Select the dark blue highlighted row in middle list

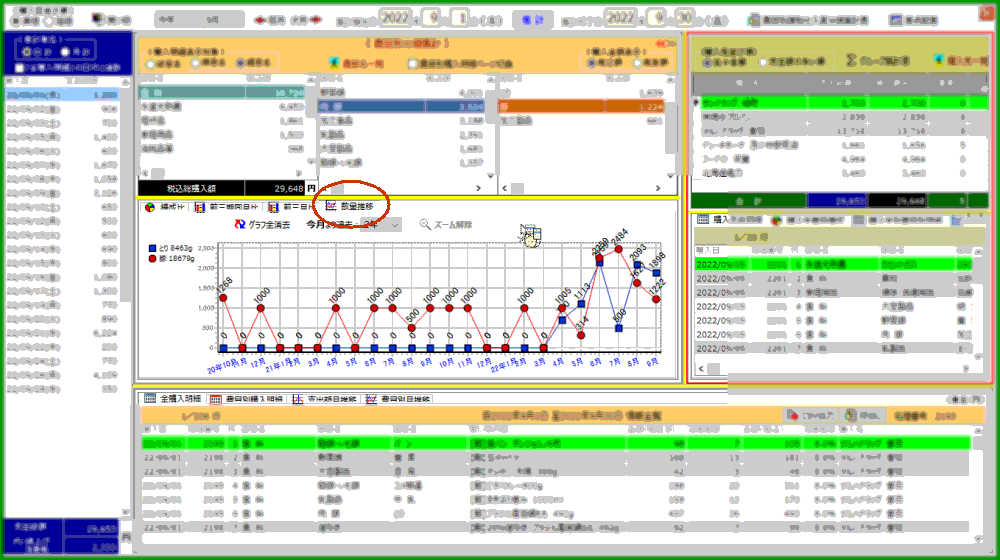pyautogui.click(x=402, y=107)
